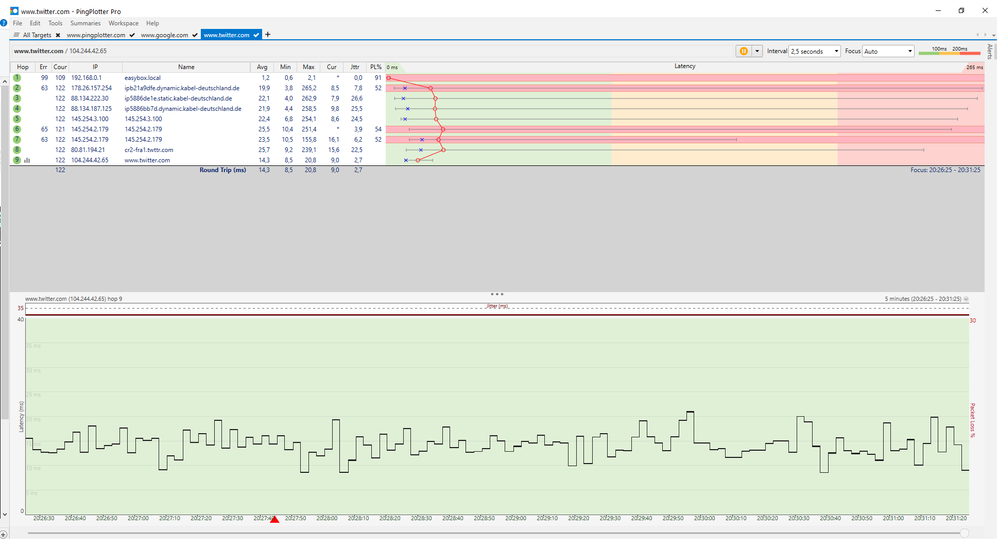Viewport: 998px width, 544px height.
Task: Click the blue help icon left of File
Action: (x=4, y=23)
